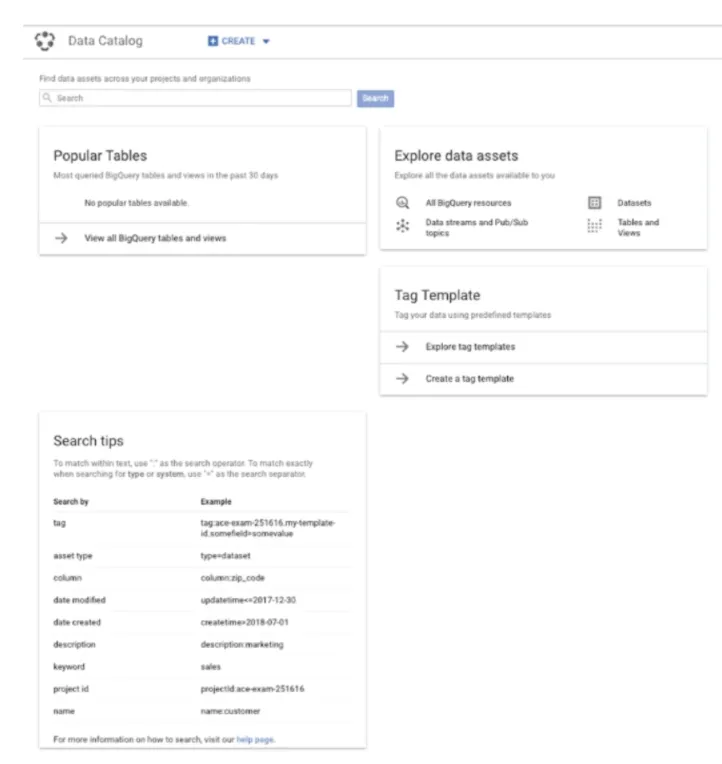Click the Search tips heading
Screen dimensions: 722x764
coord(89,441)
